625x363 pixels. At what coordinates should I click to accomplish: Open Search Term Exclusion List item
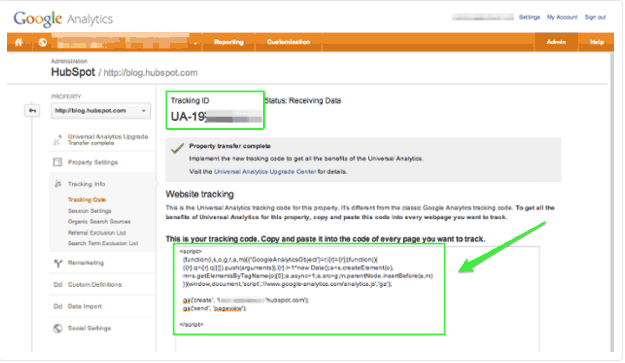point(103,243)
